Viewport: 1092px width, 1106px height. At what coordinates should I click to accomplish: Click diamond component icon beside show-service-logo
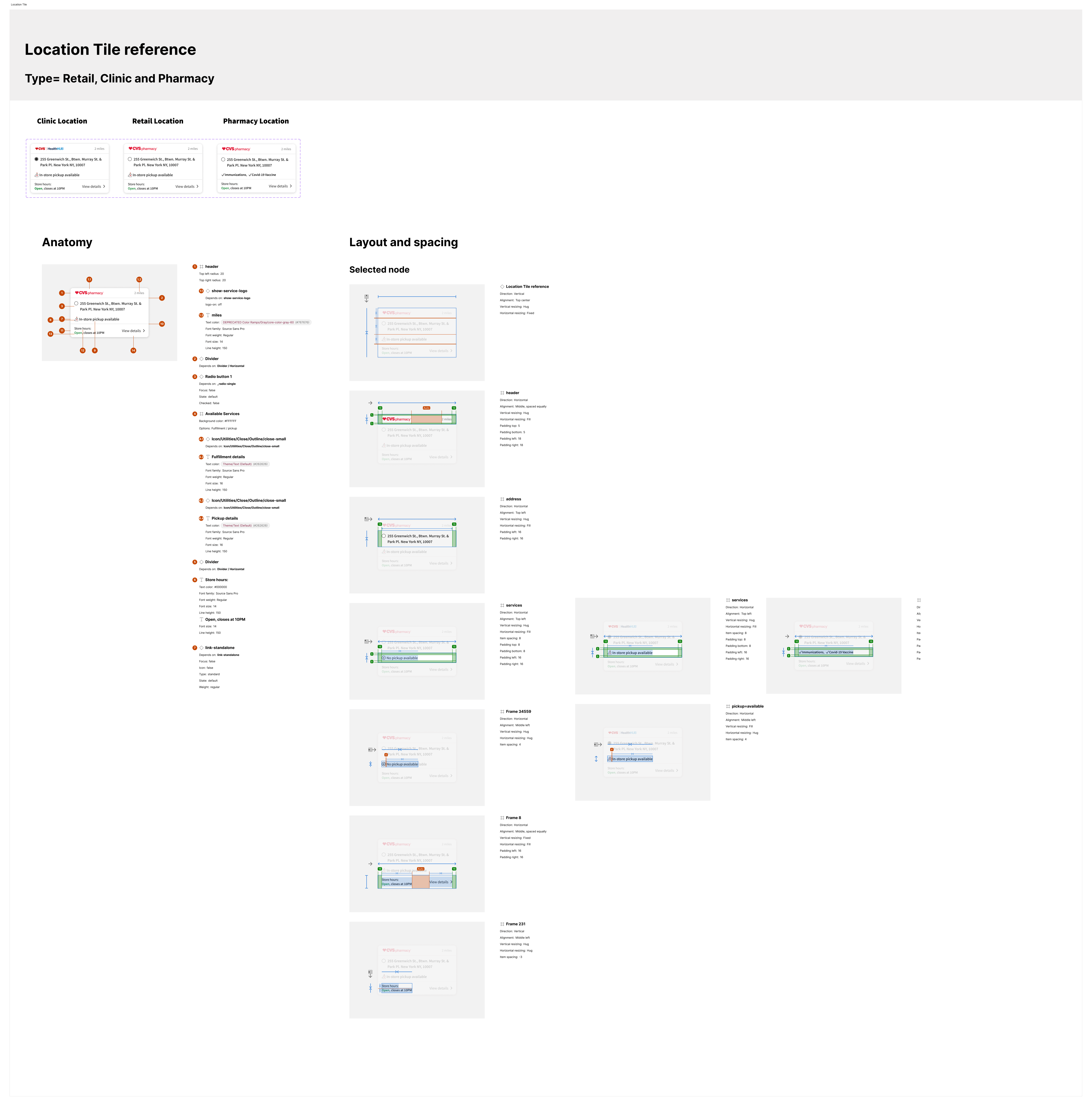coord(208,291)
